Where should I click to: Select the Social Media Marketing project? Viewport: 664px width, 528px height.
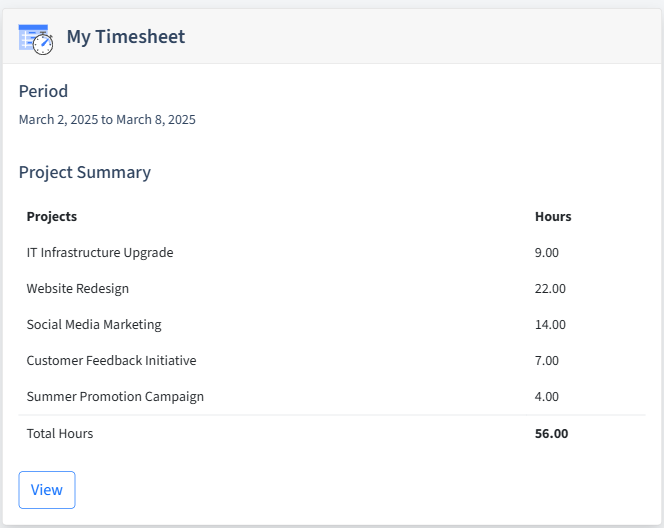(94, 324)
